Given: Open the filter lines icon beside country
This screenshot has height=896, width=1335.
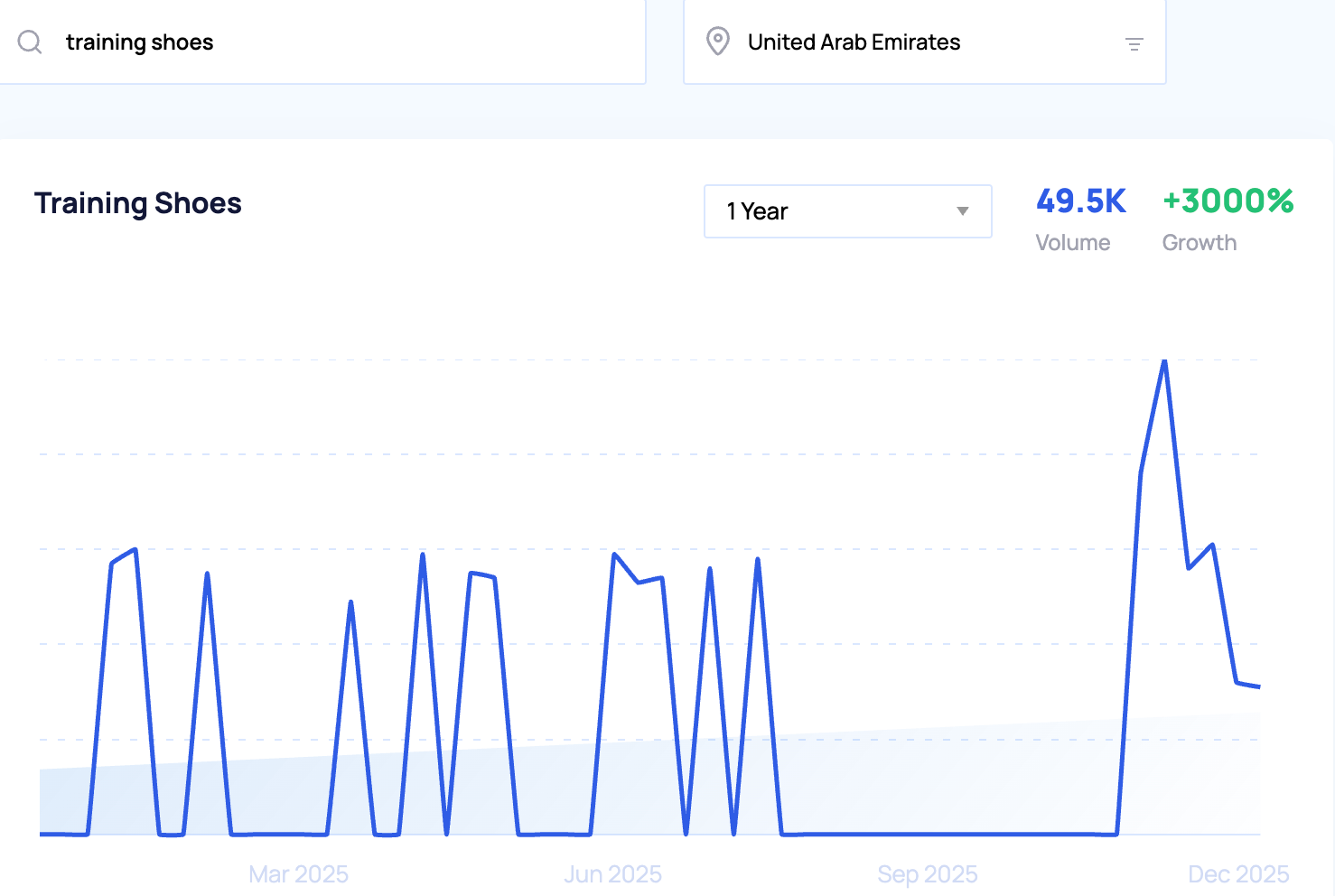Looking at the screenshot, I should (1134, 43).
